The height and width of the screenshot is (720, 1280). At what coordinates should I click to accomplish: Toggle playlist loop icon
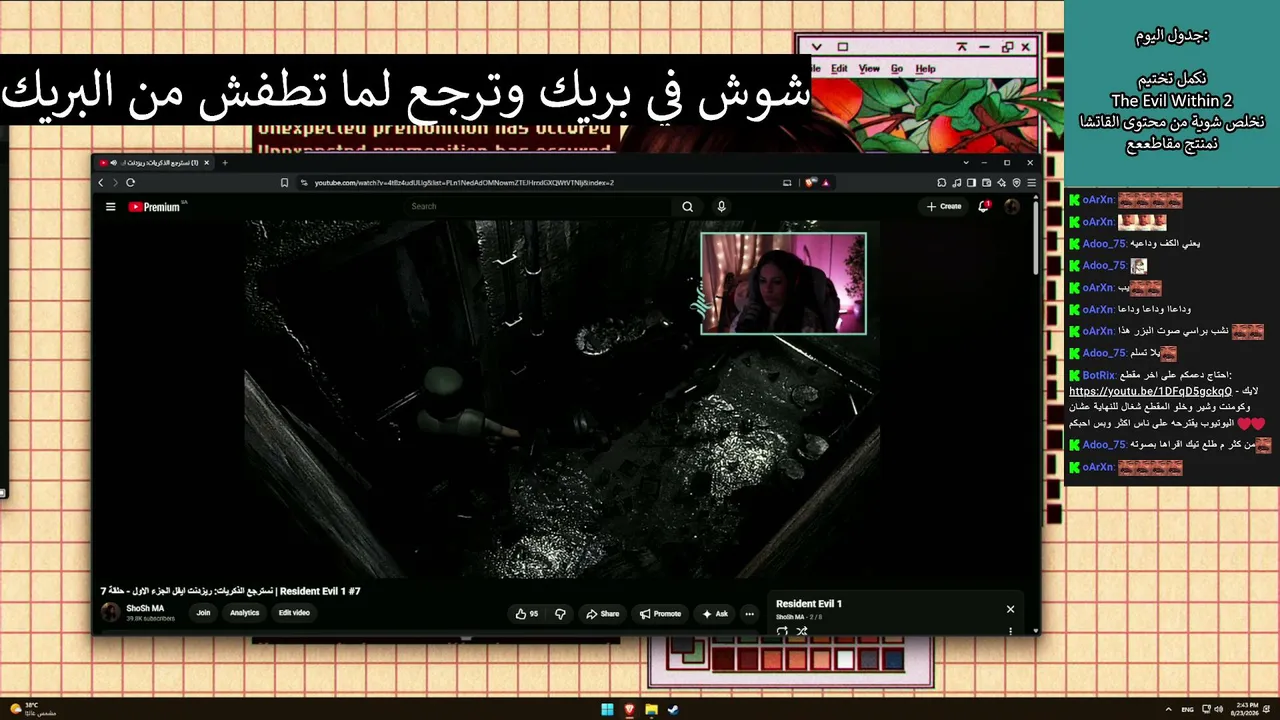(782, 631)
